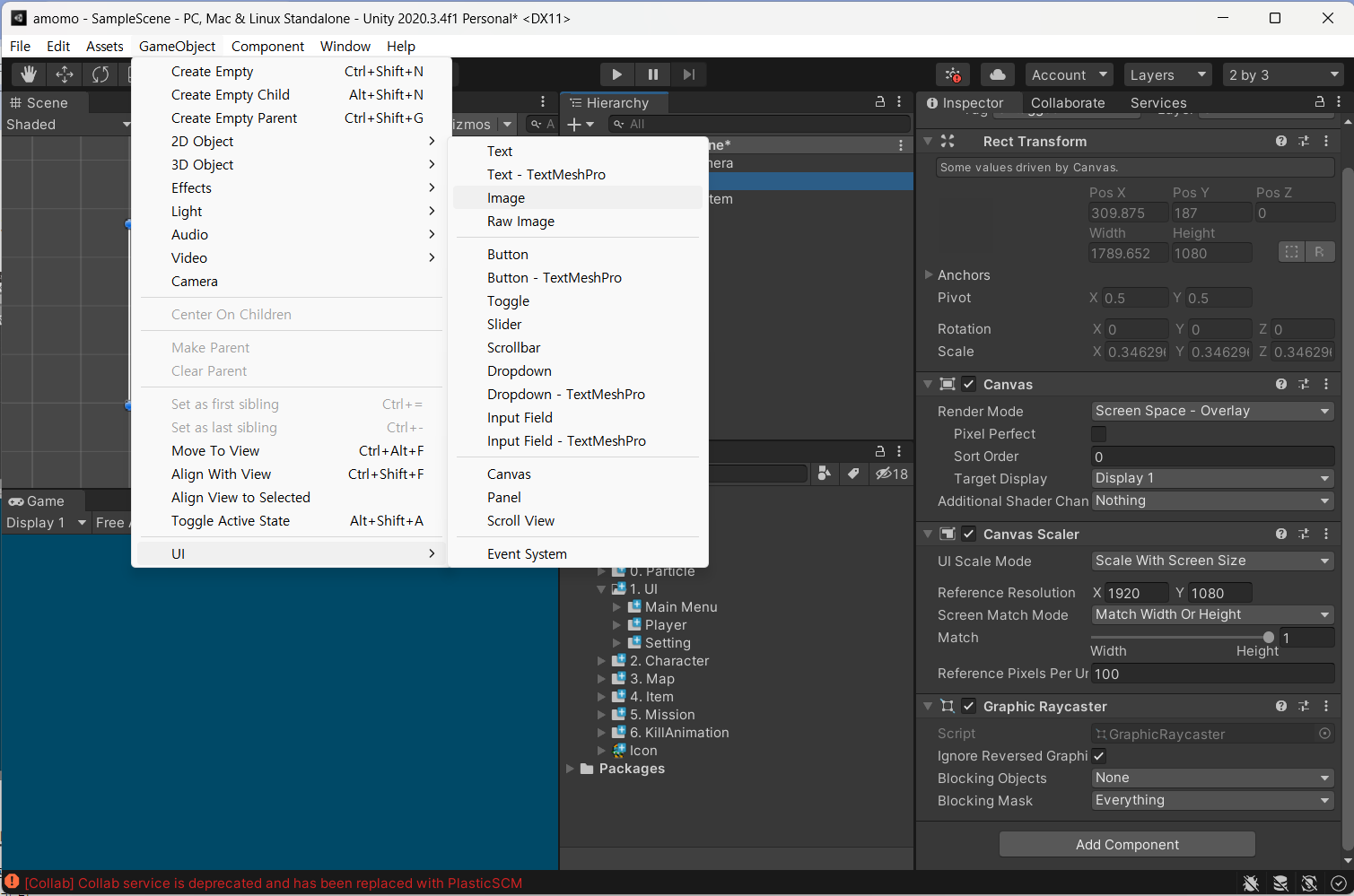This screenshot has height=896, width=1354.
Task: Lock the Hierarchy panel with the padlock icon
Action: (880, 102)
